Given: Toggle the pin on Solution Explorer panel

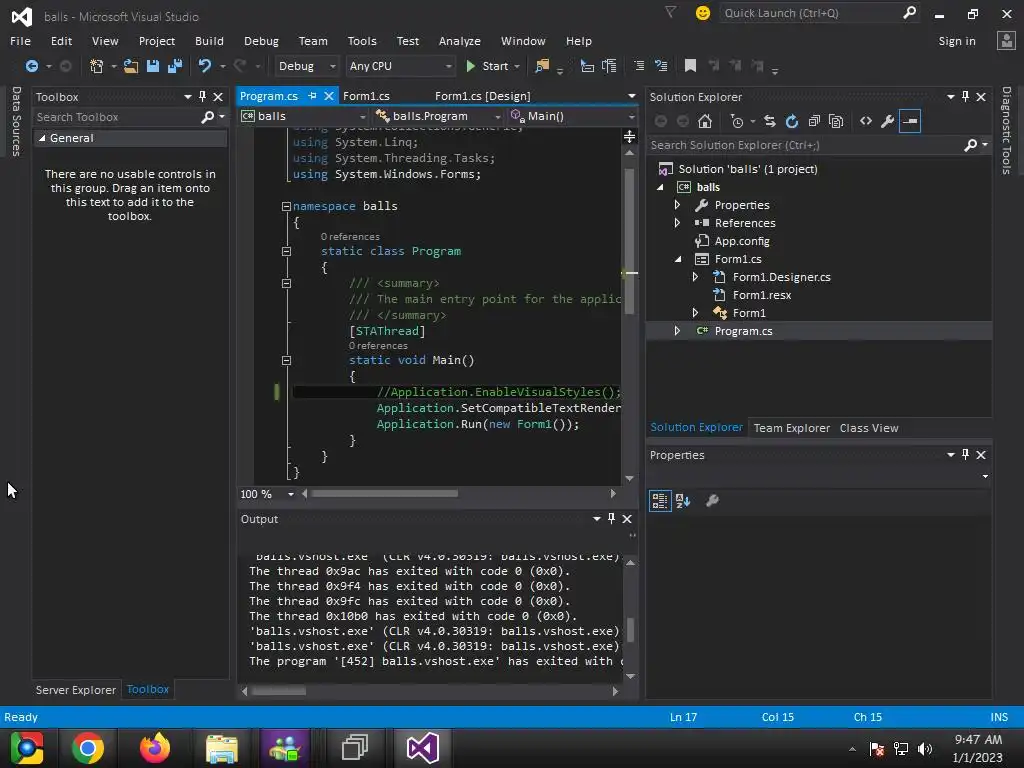Looking at the screenshot, I should pyautogui.click(x=965, y=97).
